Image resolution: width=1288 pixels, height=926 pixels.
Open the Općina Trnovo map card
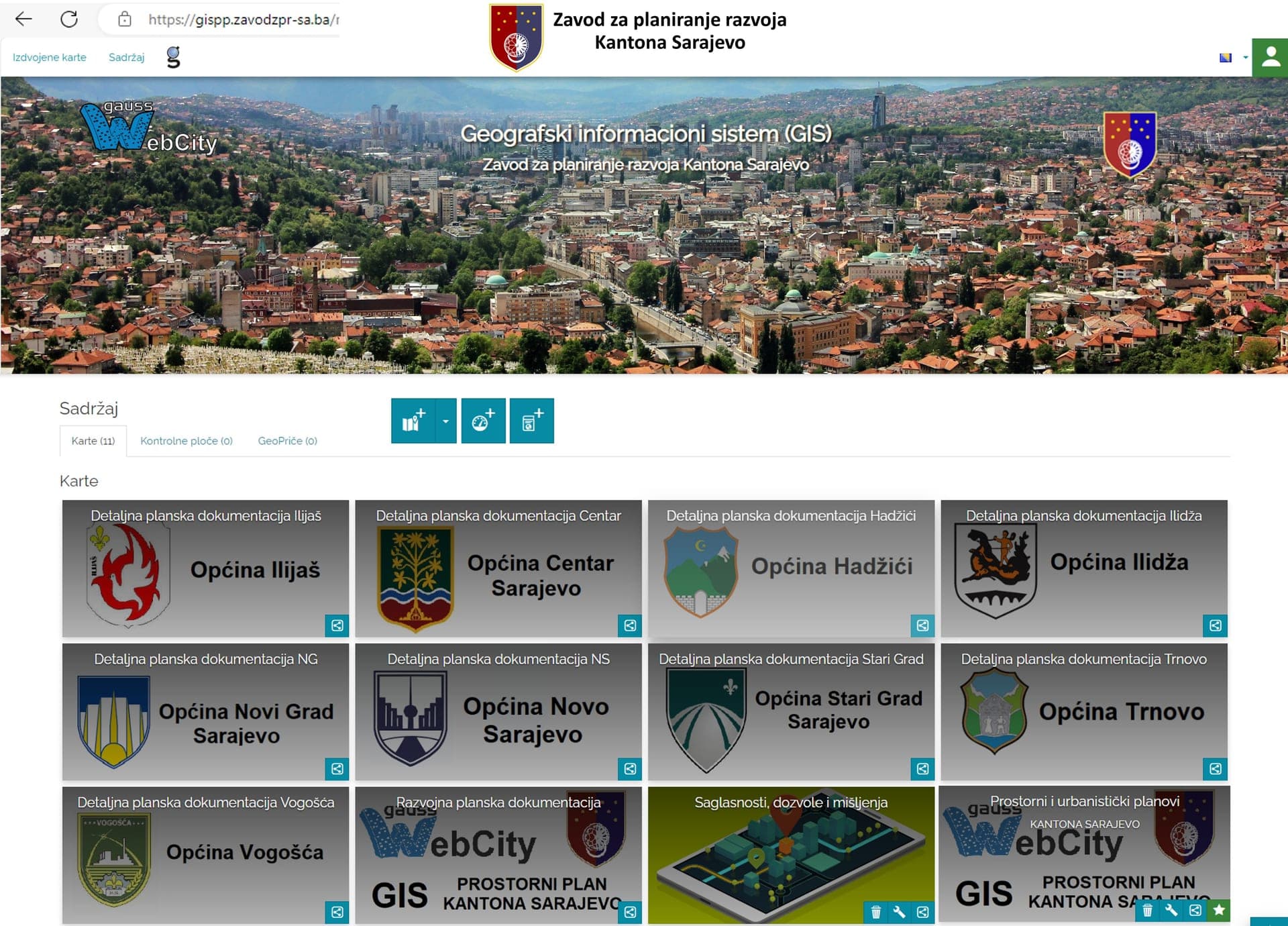coord(1084,712)
